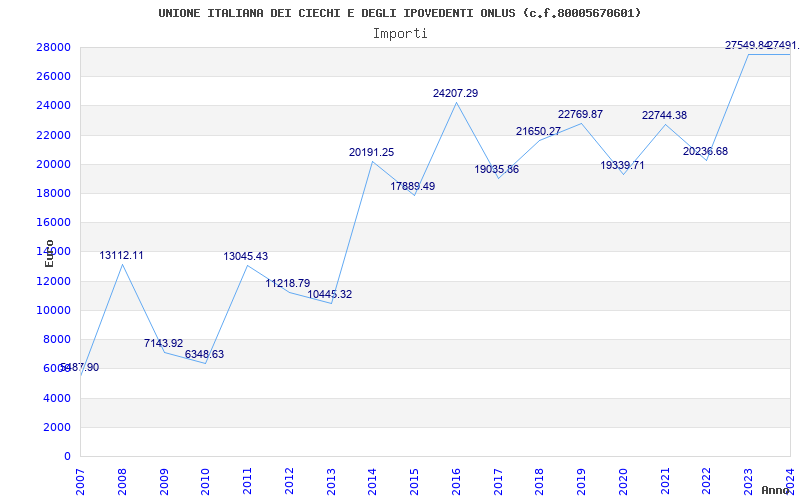Click the x-axis year label 2016
This screenshot has width=800, height=500.
[x=456, y=482]
